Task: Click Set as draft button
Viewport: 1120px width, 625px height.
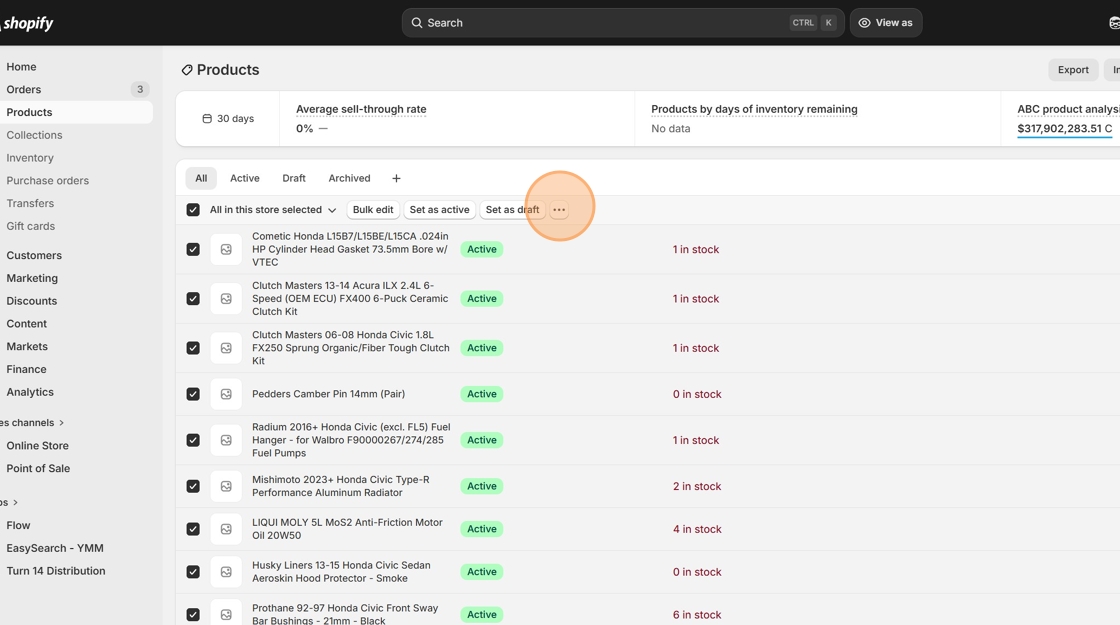Action: [x=512, y=210]
